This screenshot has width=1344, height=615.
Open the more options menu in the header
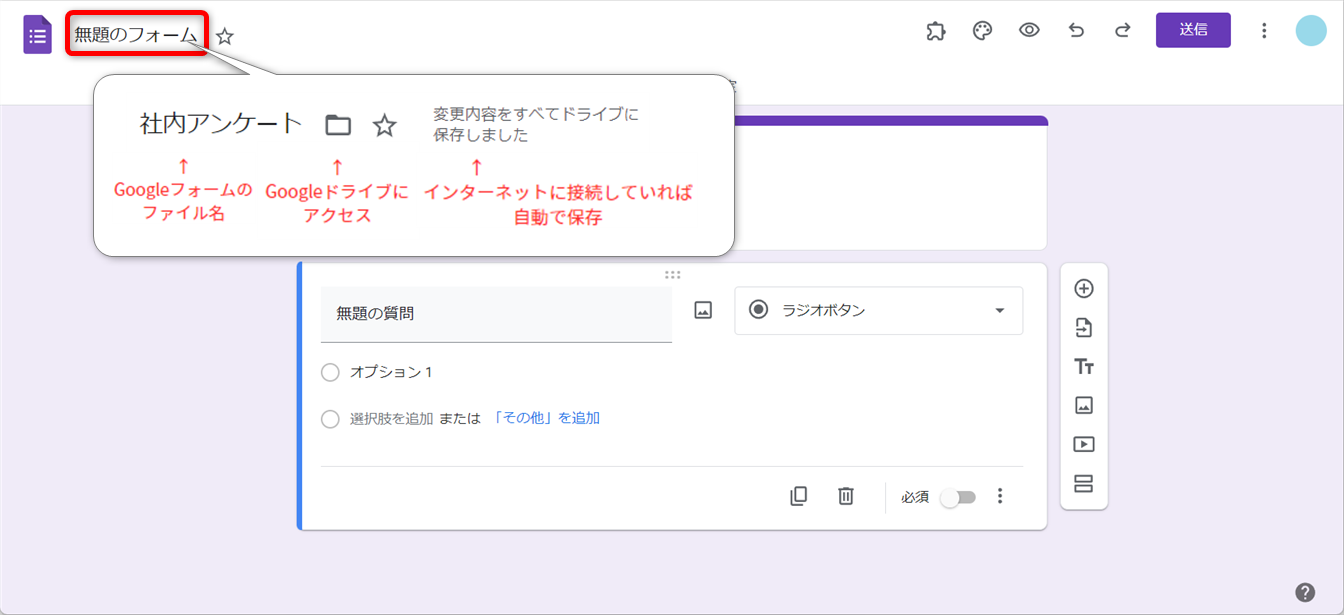pyautogui.click(x=1264, y=31)
